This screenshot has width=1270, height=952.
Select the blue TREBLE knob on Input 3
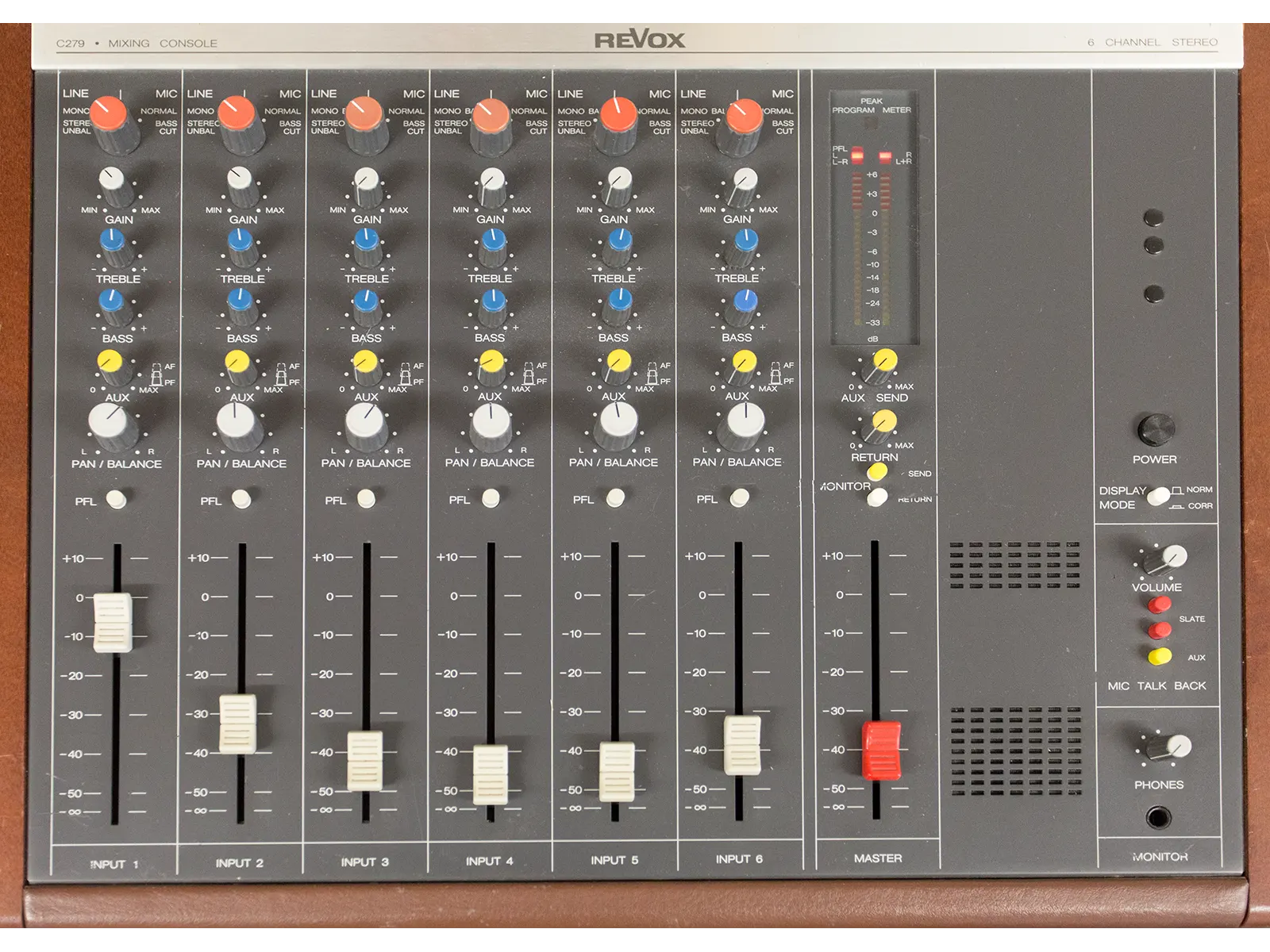point(367,247)
